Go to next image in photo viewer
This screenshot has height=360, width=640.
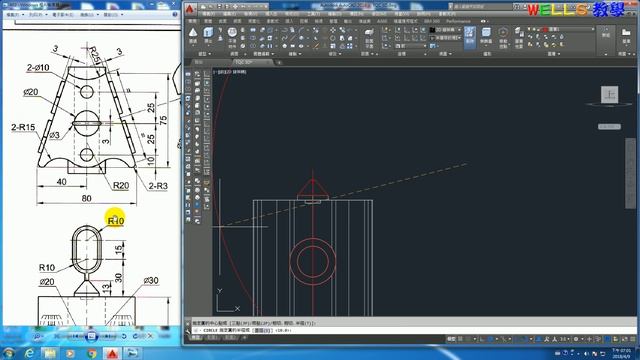point(107,336)
